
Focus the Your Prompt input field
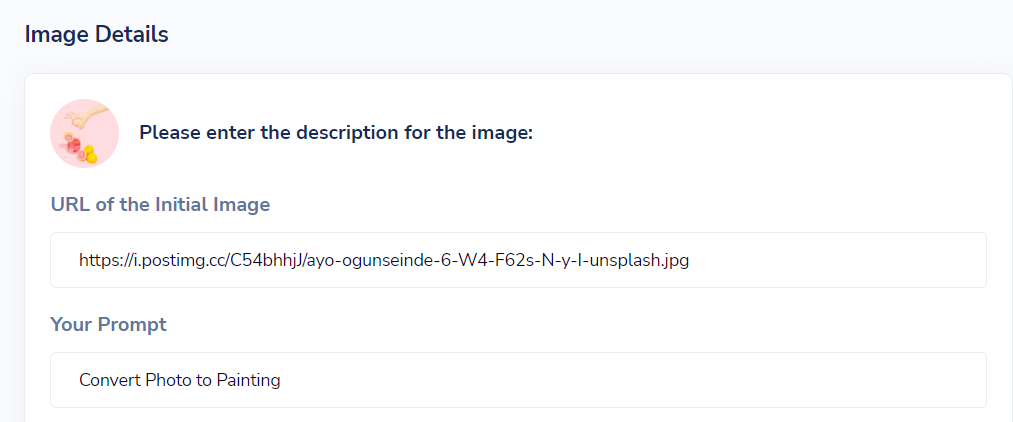(518, 380)
